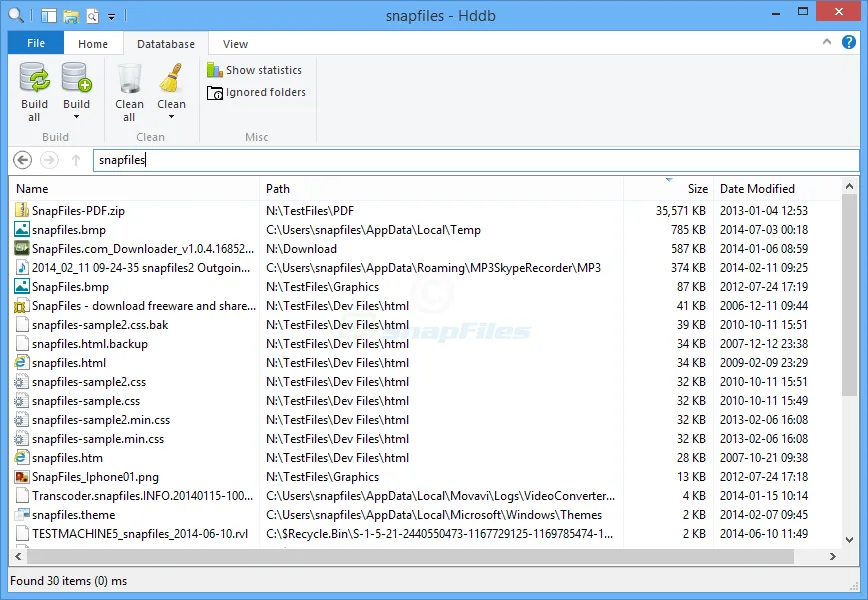Select snapfiles-sample.min.css
Image resolution: width=868 pixels, height=600 pixels.
(x=425, y=439)
